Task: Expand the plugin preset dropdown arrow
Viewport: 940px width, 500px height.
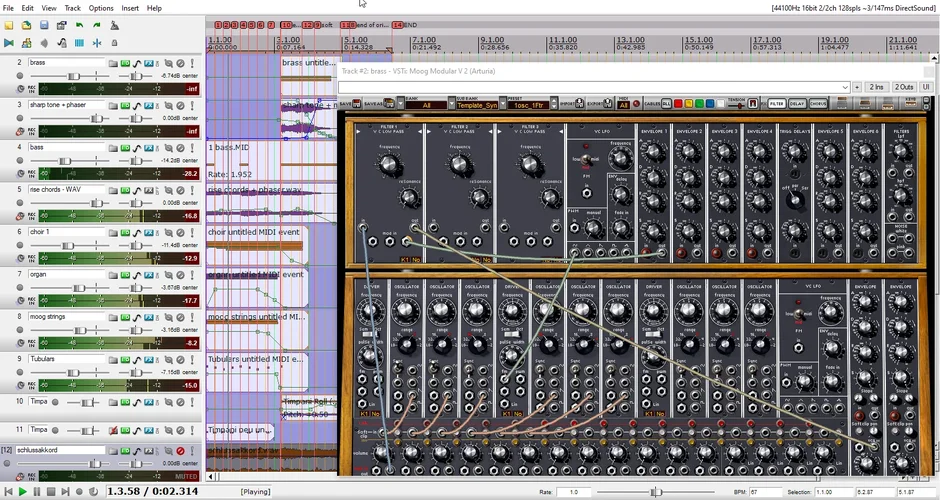Action: [x=845, y=87]
